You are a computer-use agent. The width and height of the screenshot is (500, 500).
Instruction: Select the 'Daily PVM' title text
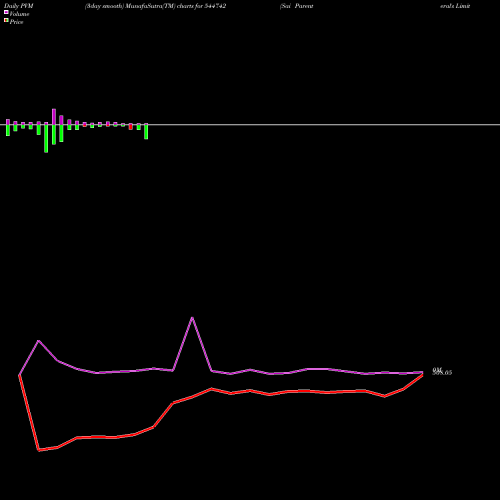pos(19,6)
